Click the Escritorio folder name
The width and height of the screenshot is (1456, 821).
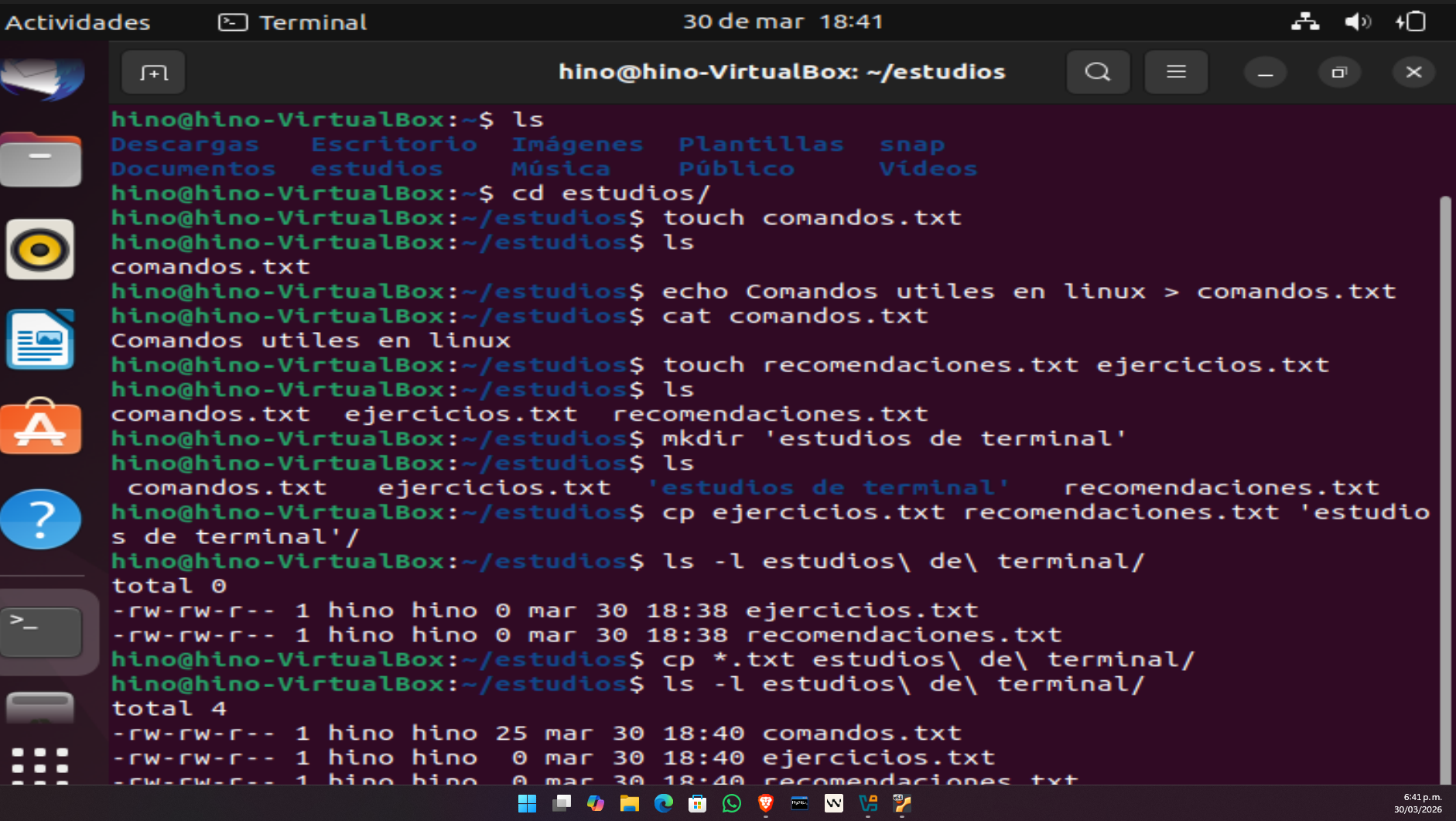click(394, 144)
